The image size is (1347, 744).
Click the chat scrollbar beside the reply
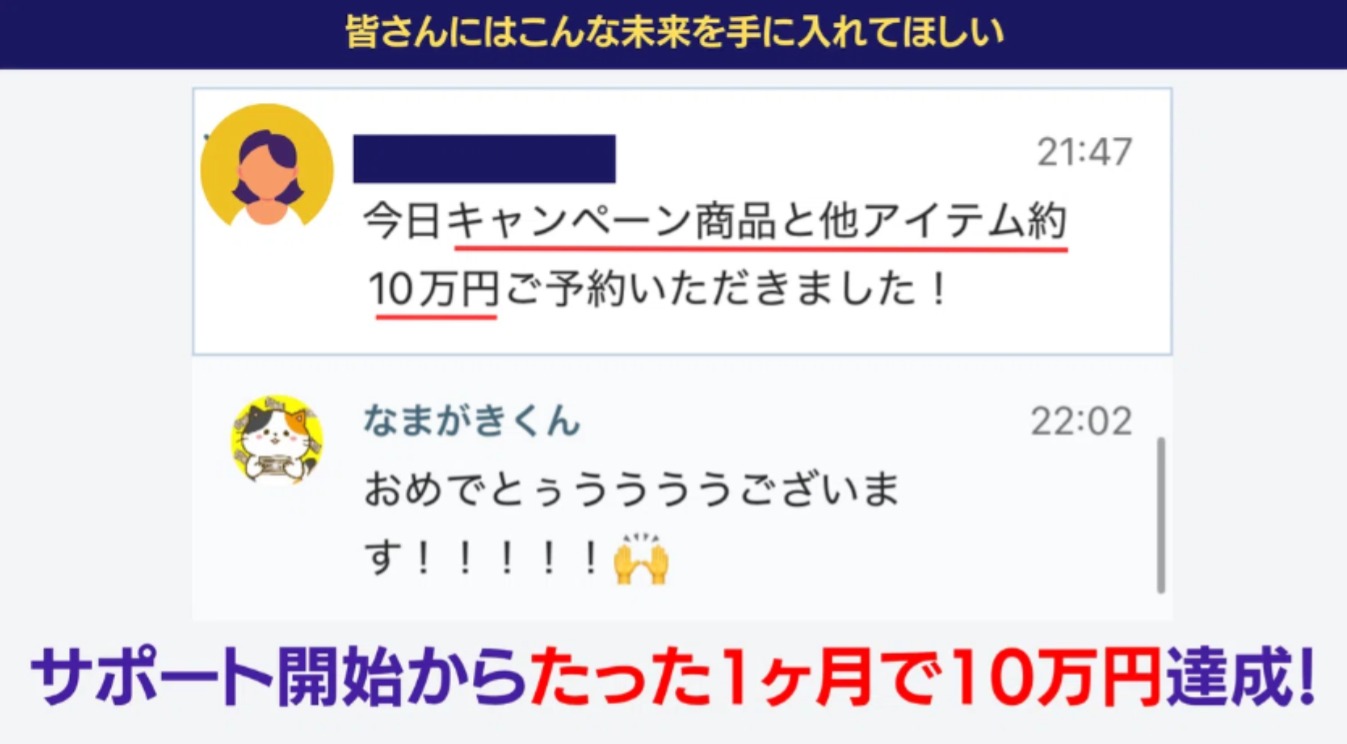click(x=1160, y=514)
